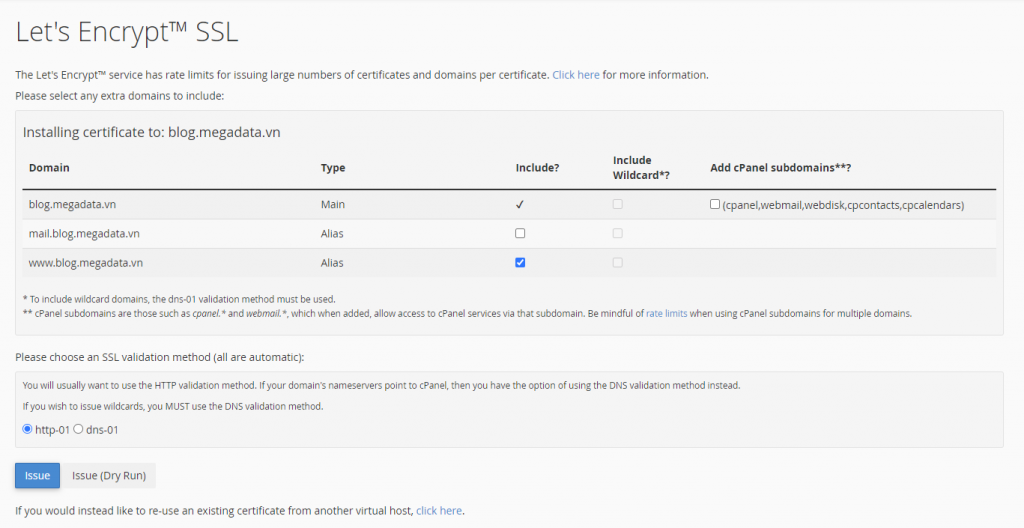Click the 'MUST use the DNS validation method' note
Screen dimensions: 1024x528
point(172,406)
